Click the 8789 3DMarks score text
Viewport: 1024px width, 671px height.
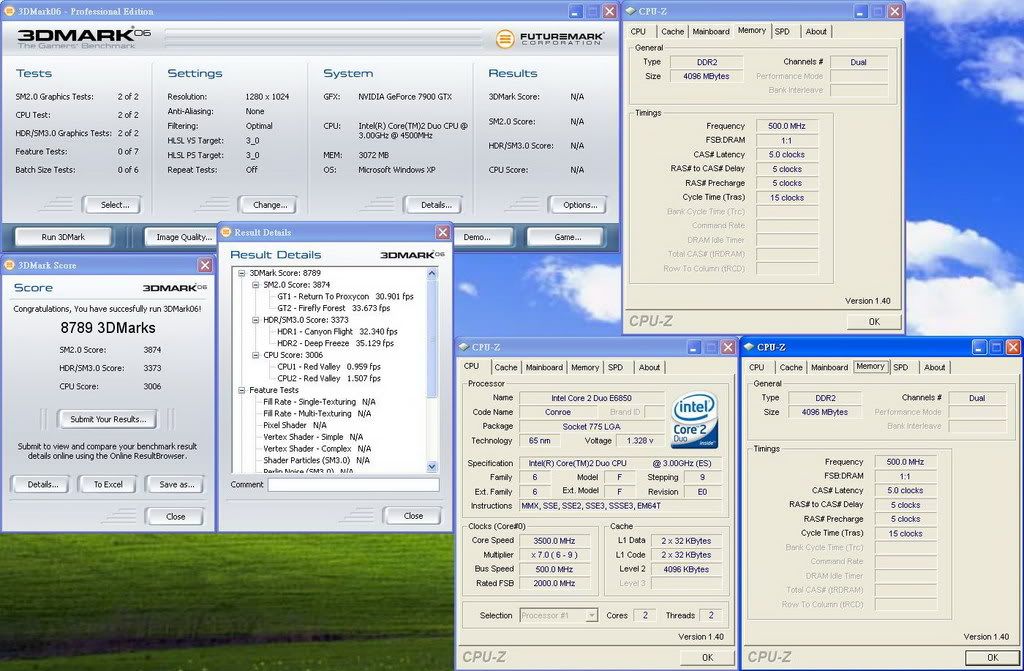point(108,328)
